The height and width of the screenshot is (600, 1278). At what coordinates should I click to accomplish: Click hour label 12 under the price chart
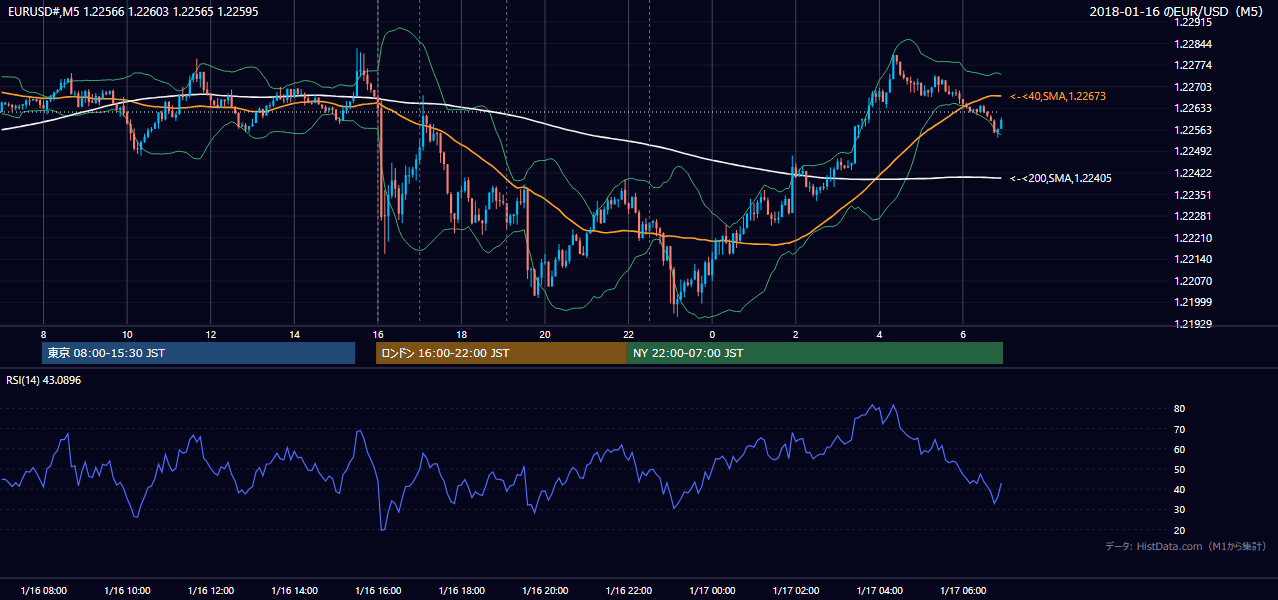[211, 334]
